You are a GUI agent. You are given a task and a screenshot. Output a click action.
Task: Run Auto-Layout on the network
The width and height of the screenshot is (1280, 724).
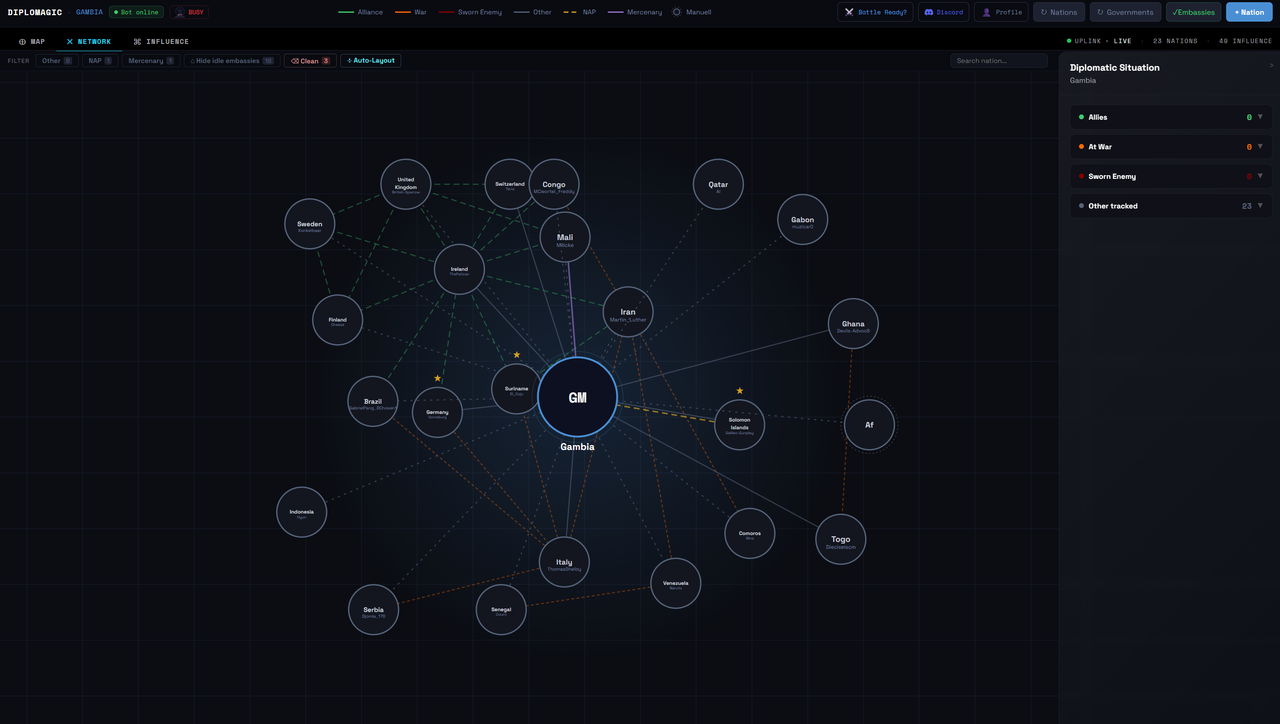point(371,61)
